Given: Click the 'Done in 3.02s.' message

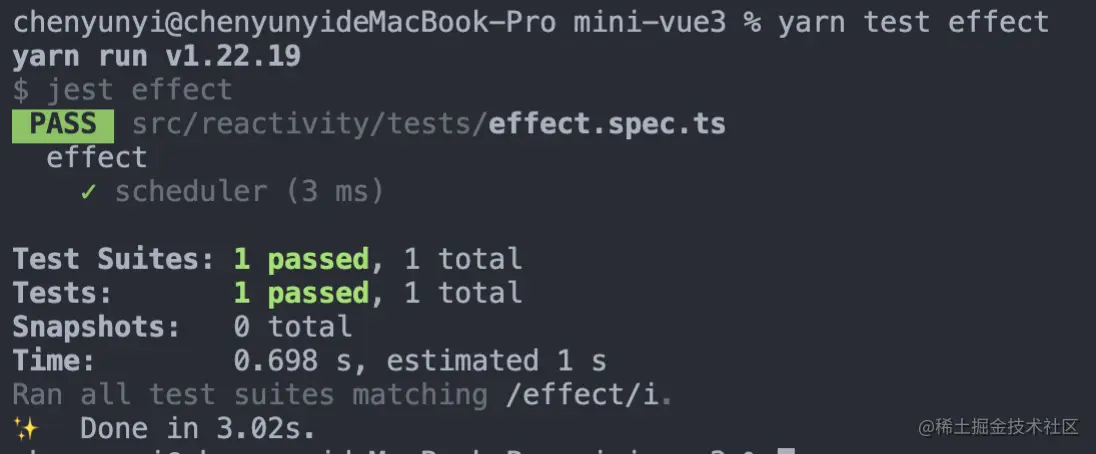Looking at the screenshot, I should click(198, 428).
